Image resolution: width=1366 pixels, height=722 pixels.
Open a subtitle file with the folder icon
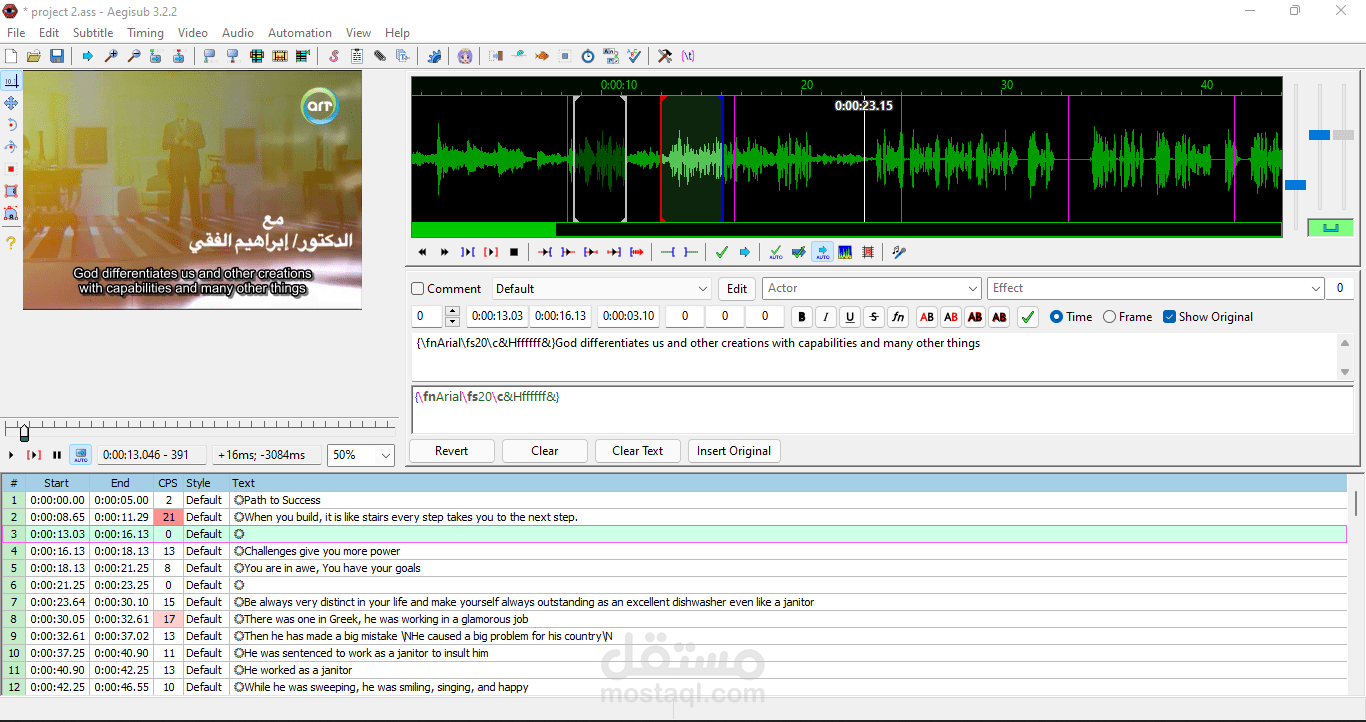point(34,56)
